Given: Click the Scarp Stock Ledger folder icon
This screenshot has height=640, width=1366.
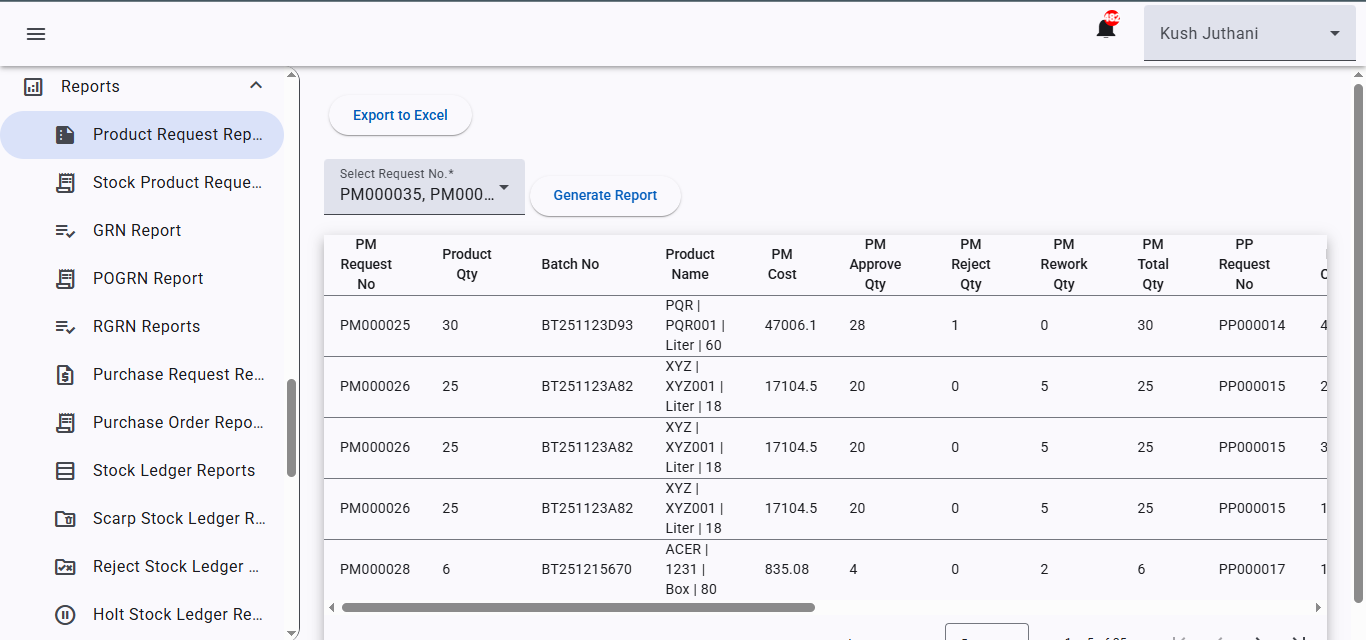Looking at the screenshot, I should pyautogui.click(x=65, y=519).
